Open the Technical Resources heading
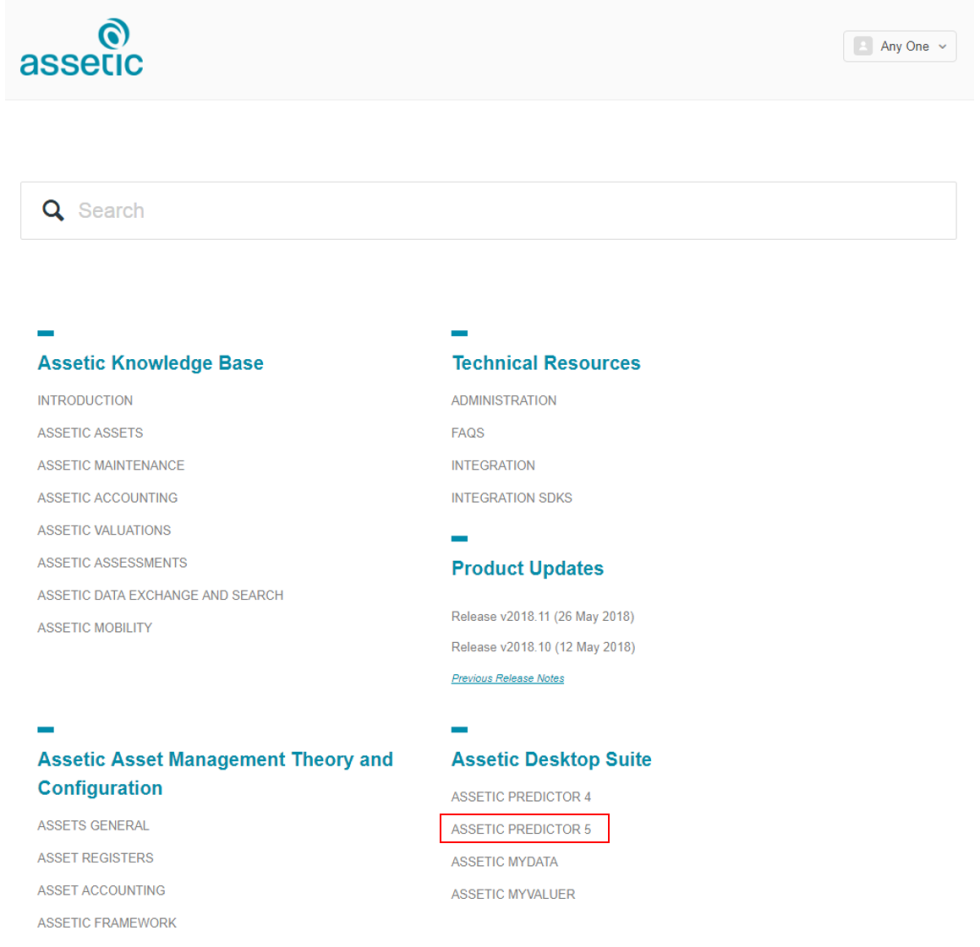Viewport: 980px width, 947px height. (x=546, y=363)
